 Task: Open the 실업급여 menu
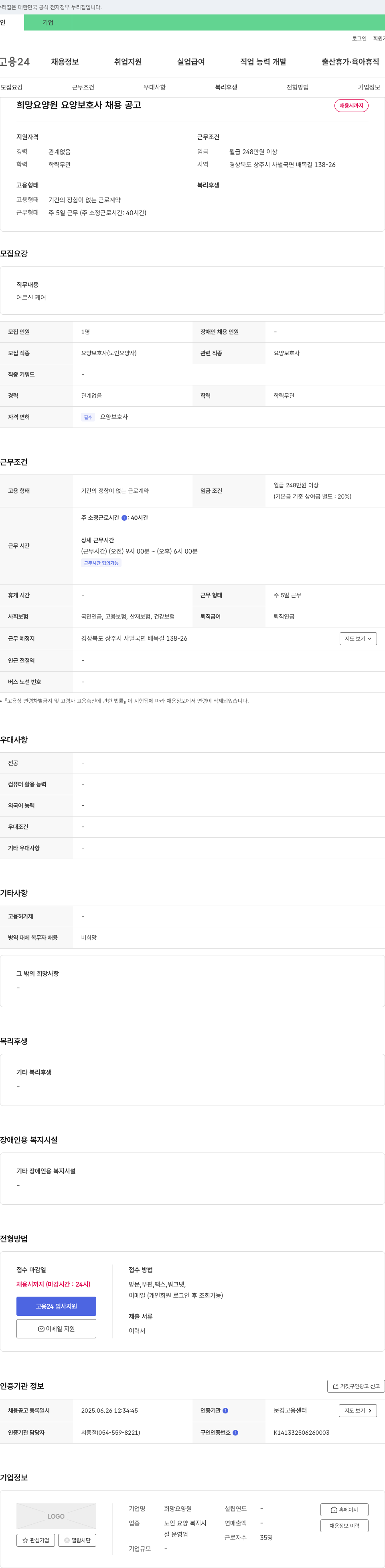pyautogui.click(x=191, y=62)
